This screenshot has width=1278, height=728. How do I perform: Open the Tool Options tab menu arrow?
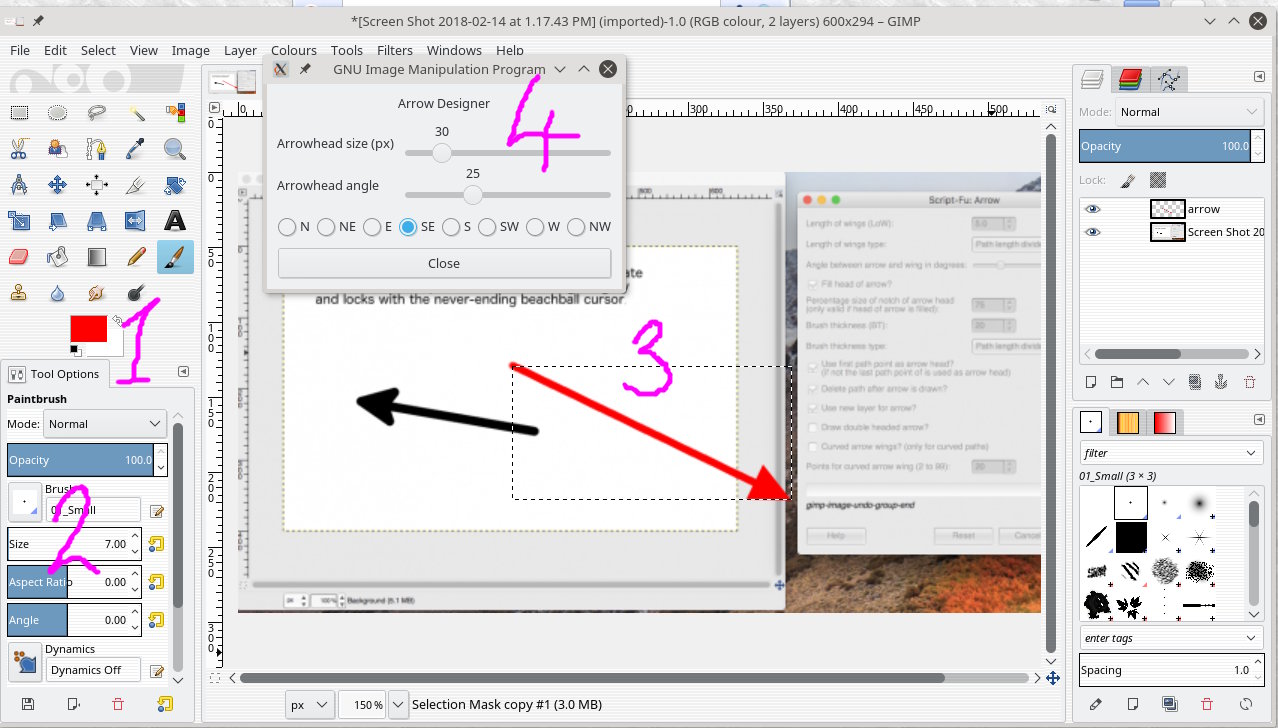[x=183, y=372]
